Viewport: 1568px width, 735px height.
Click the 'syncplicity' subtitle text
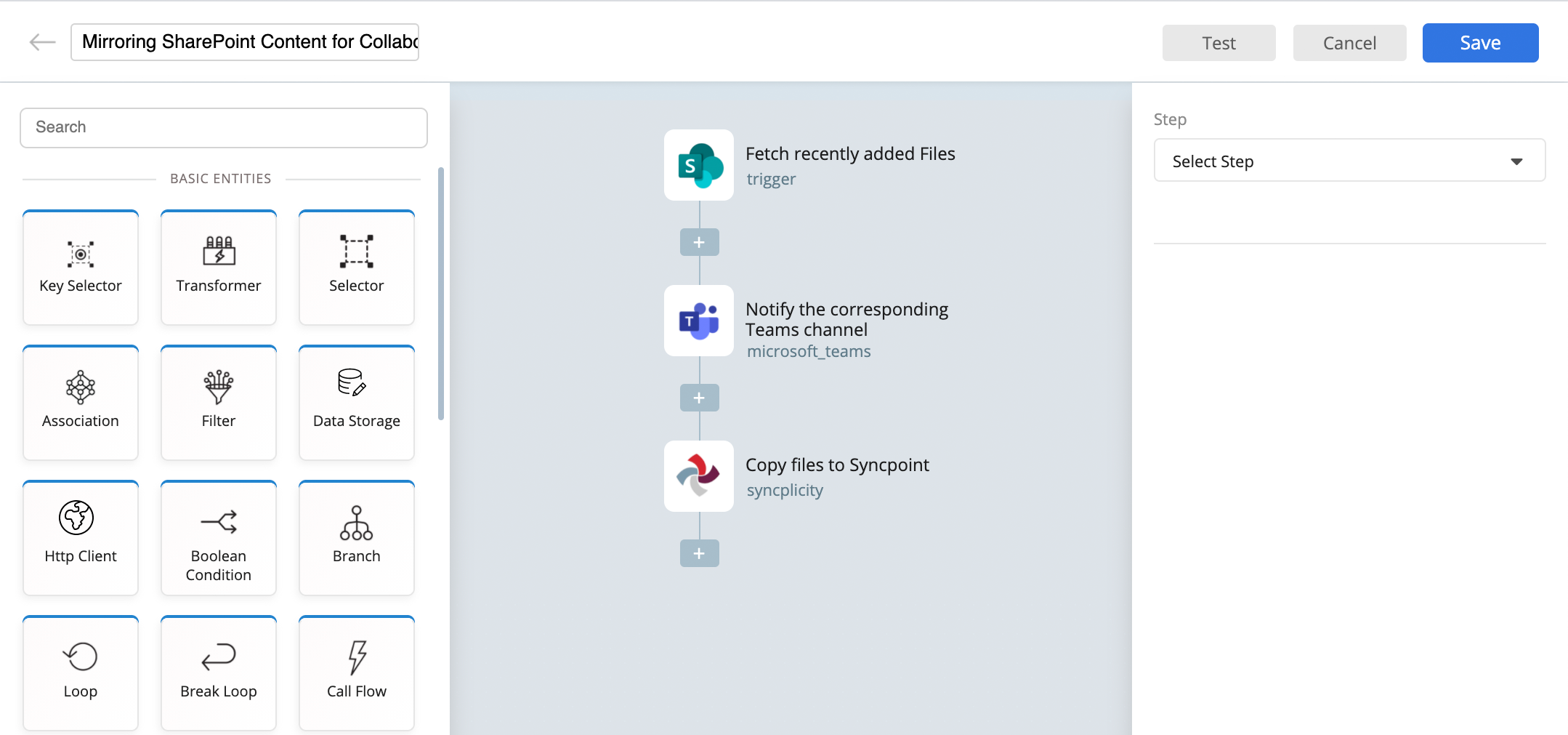click(785, 491)
